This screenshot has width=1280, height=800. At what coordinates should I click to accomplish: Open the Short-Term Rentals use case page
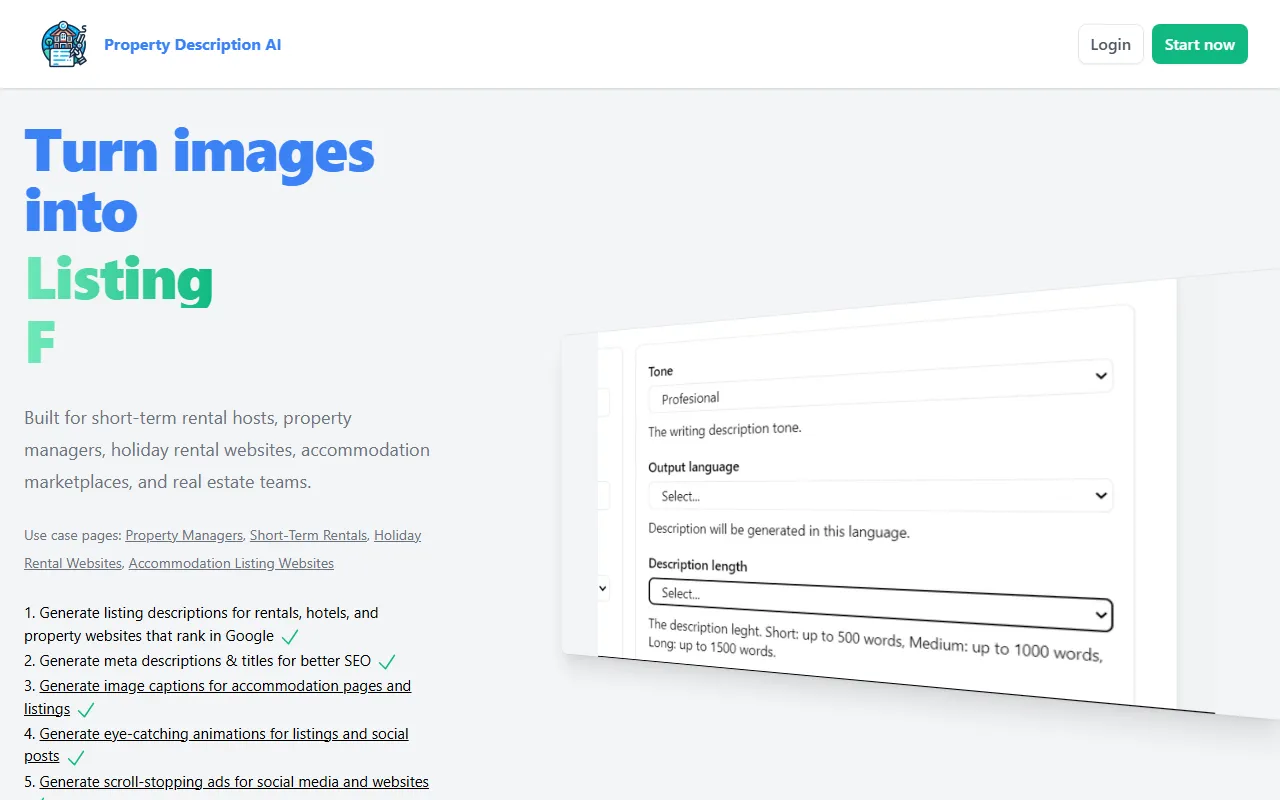[308, 535]
